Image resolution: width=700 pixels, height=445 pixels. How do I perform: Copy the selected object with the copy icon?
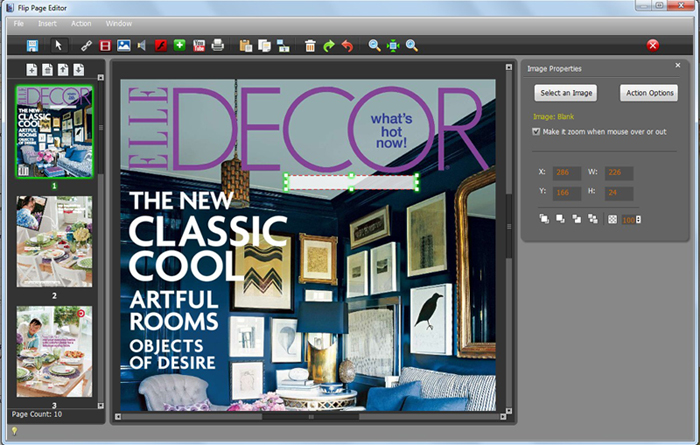[x=264, y=46]
